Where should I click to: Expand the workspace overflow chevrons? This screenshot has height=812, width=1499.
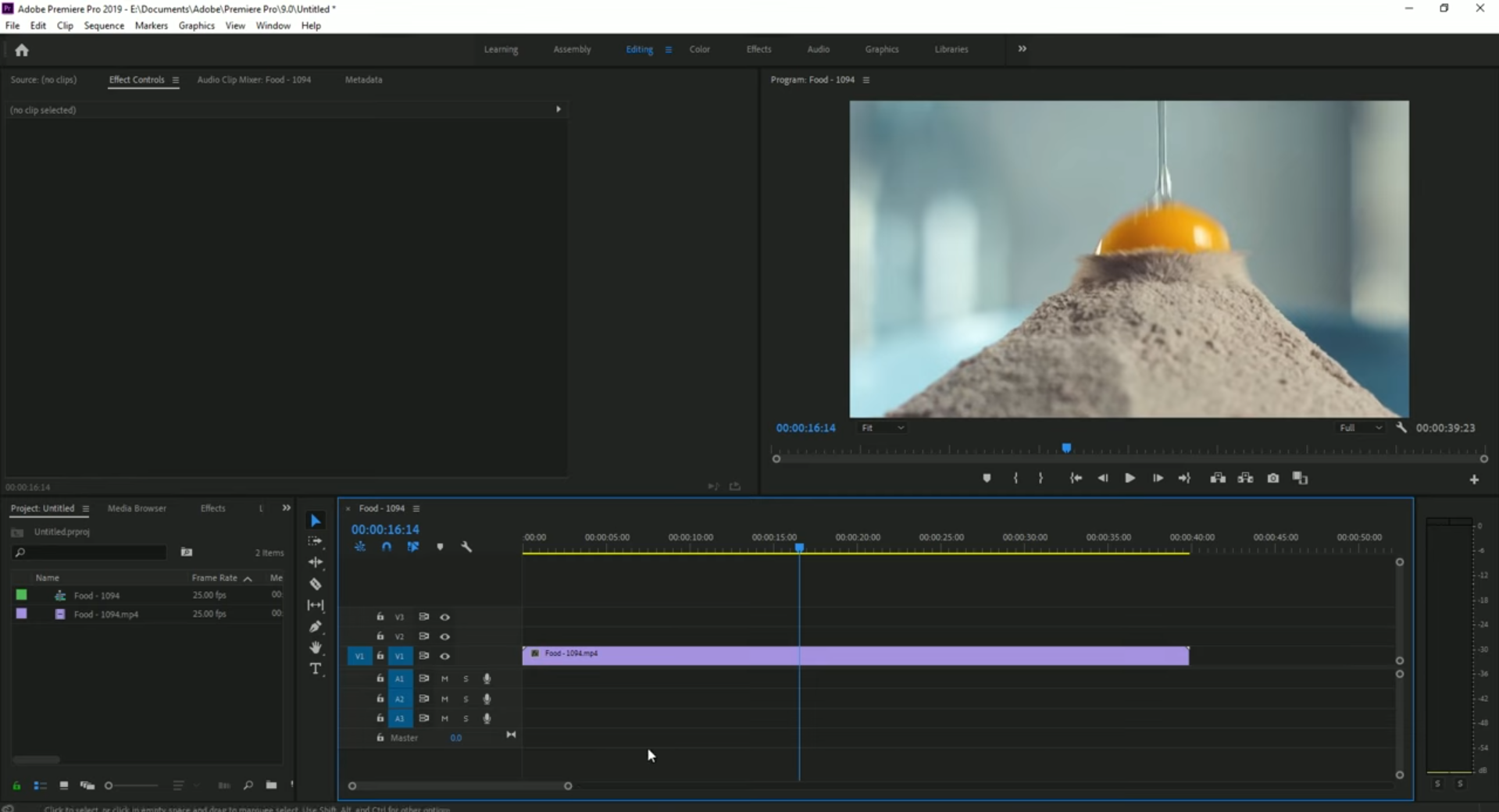click(1022, 49)
